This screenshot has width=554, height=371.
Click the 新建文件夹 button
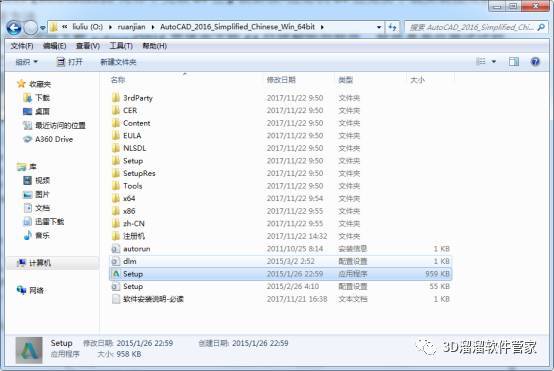(118, 62)
